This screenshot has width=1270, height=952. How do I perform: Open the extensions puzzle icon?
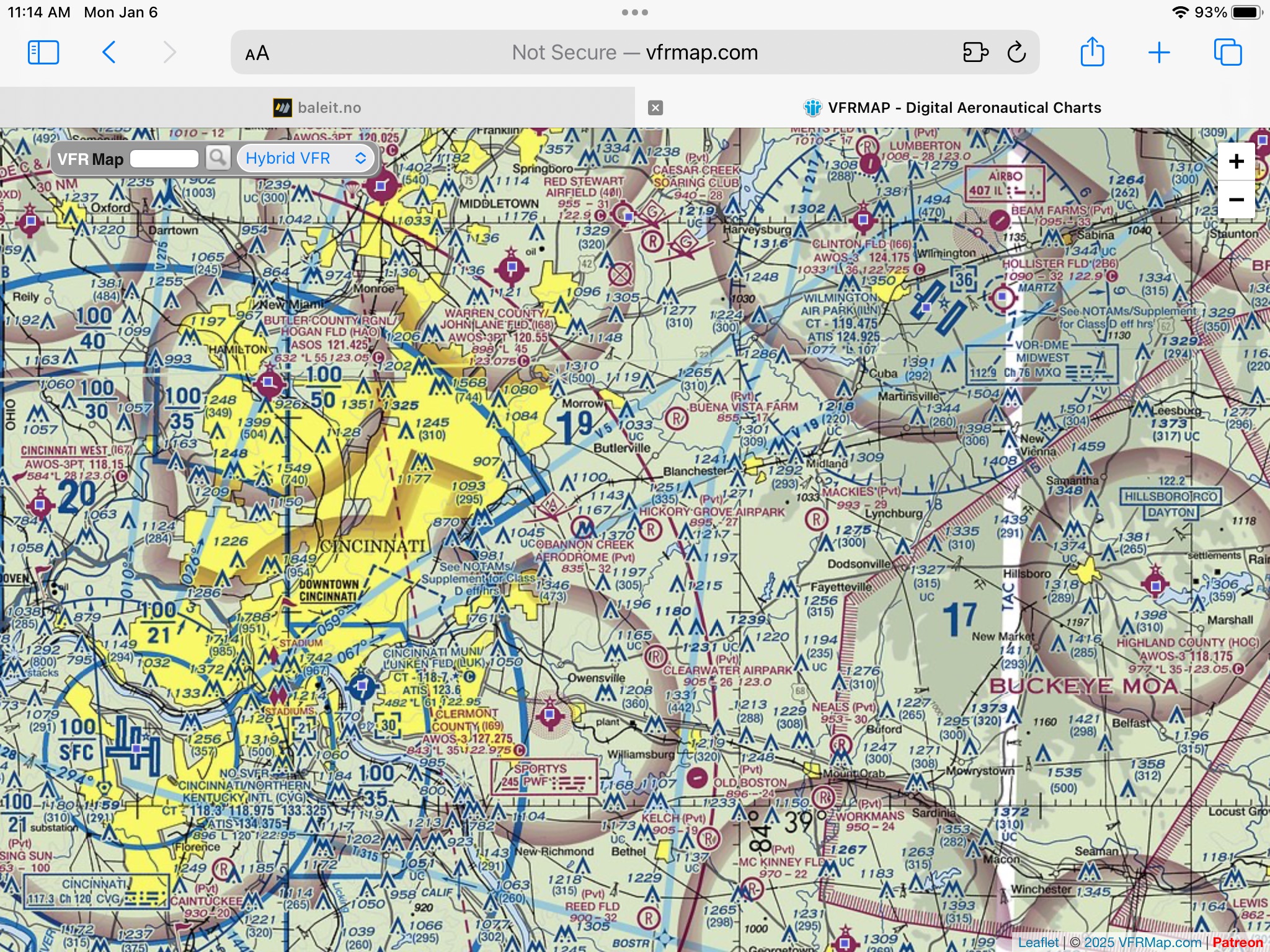975,53
